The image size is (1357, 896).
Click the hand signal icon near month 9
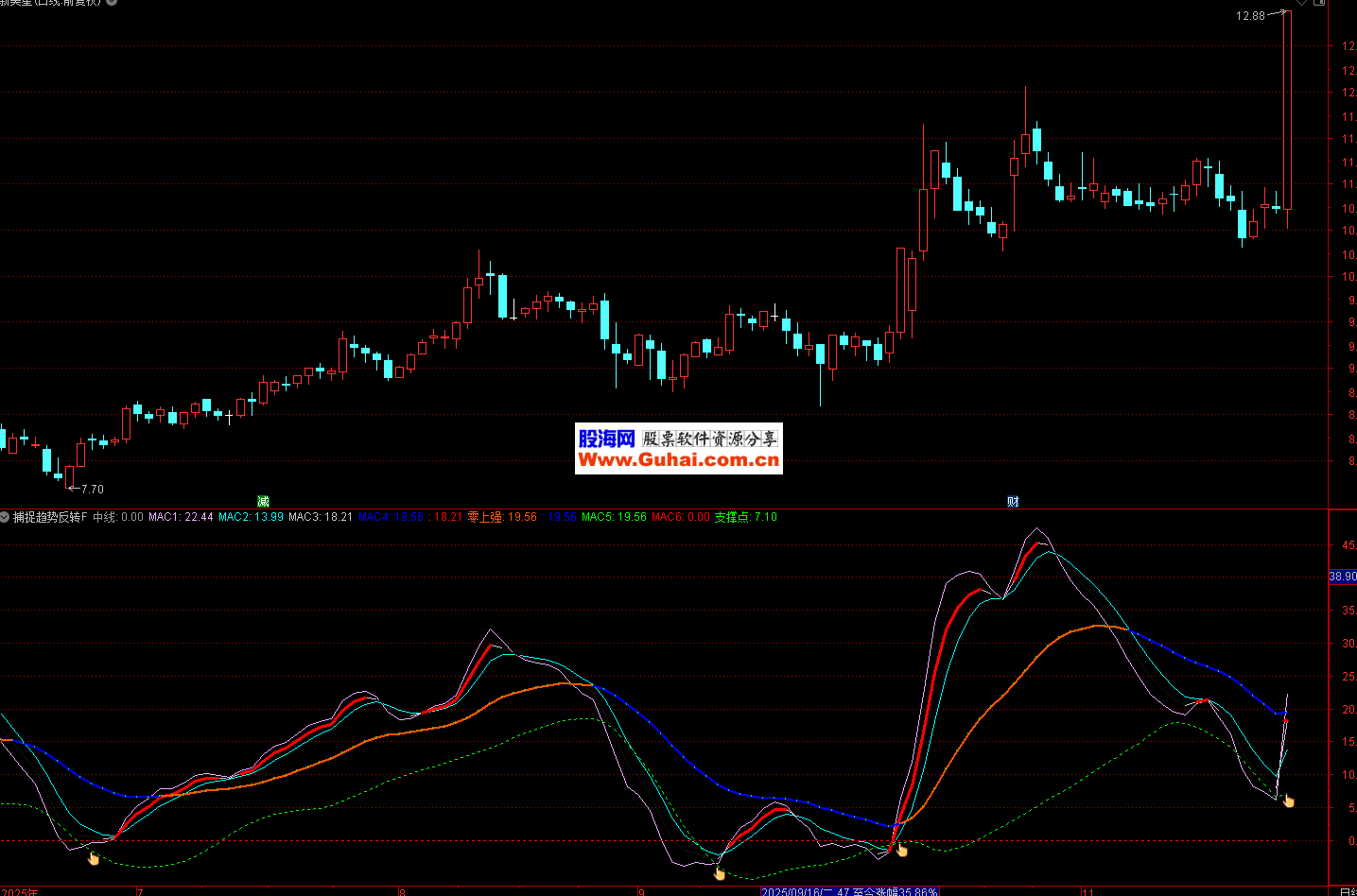tap(719, 873)
